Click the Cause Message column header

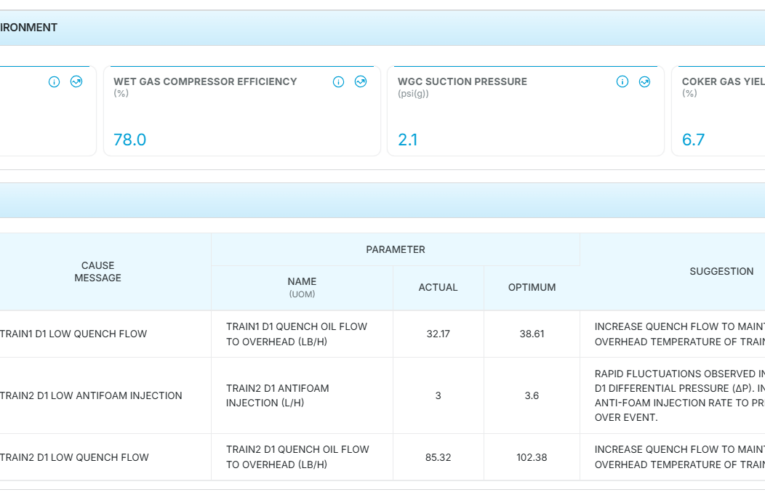pyautogui.click(x=98, y=272)
